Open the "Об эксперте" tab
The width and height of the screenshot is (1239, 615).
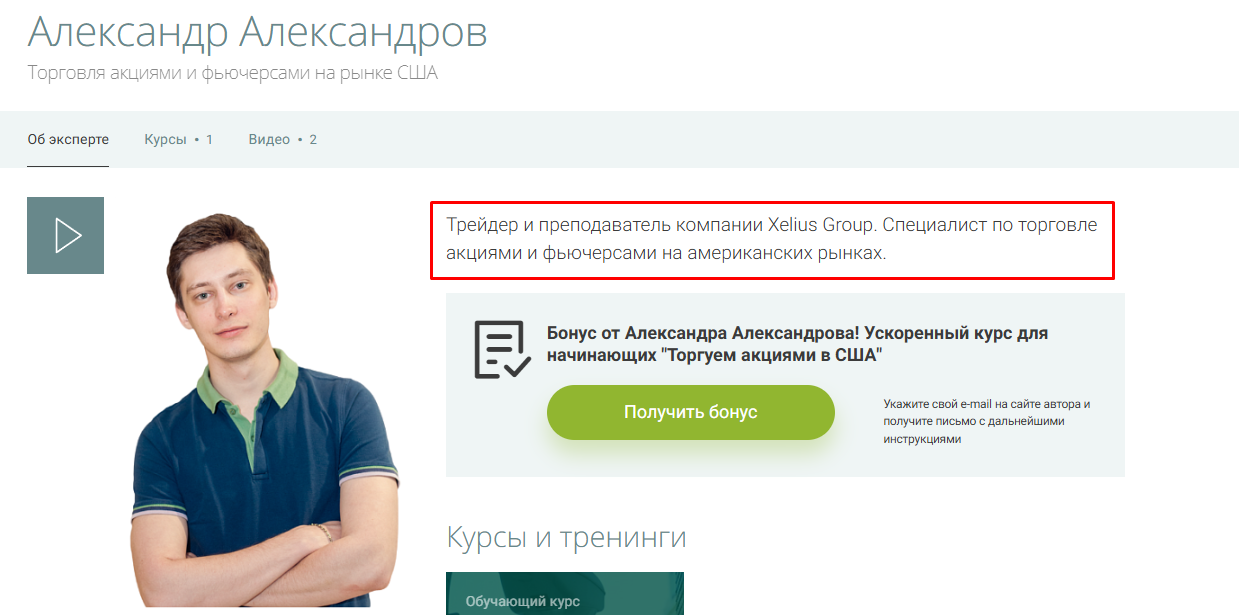(68, 139)
